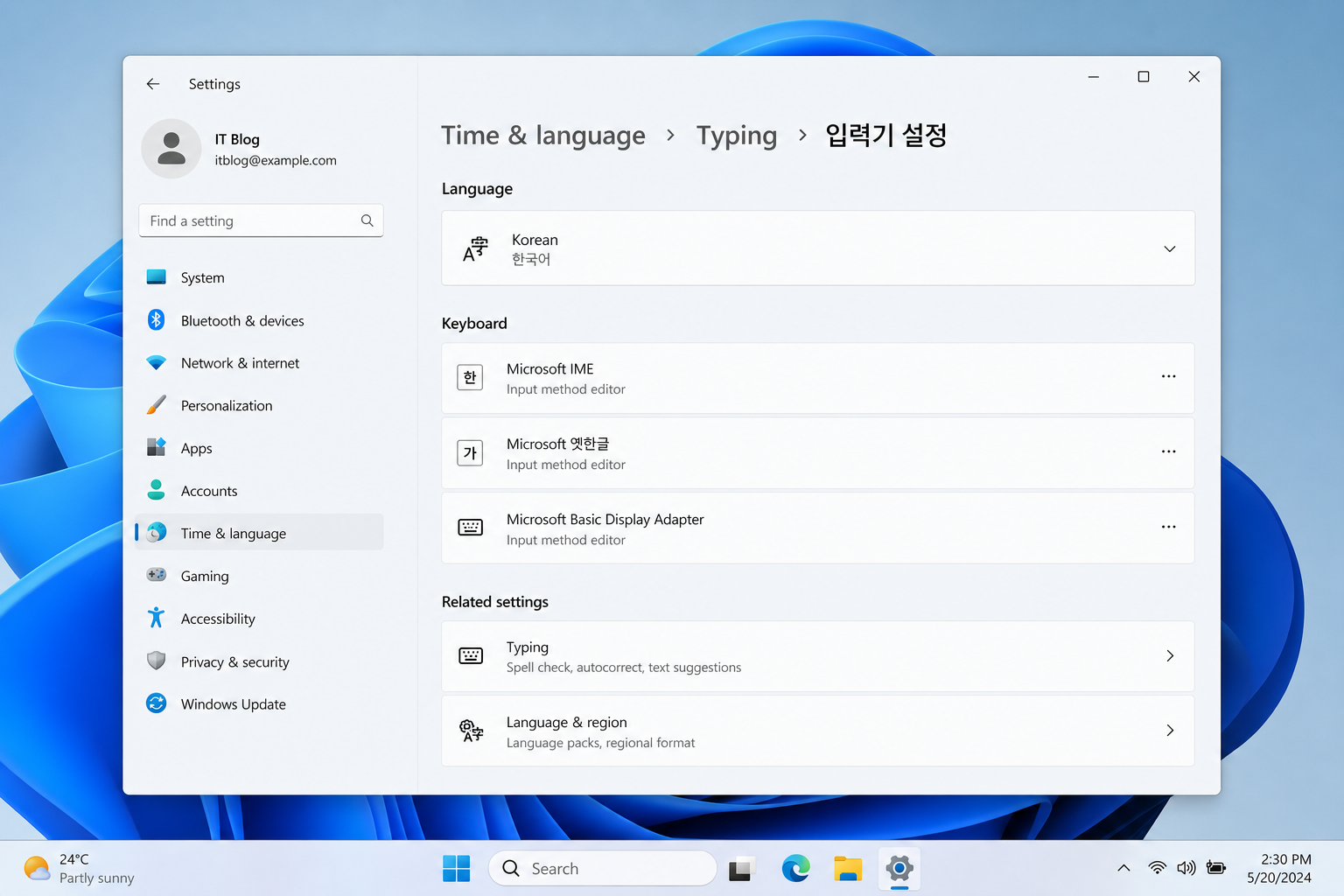Open the Windows Start menu
The height and width of the screenshot is (896, 1344).
[x=457, y=869]
